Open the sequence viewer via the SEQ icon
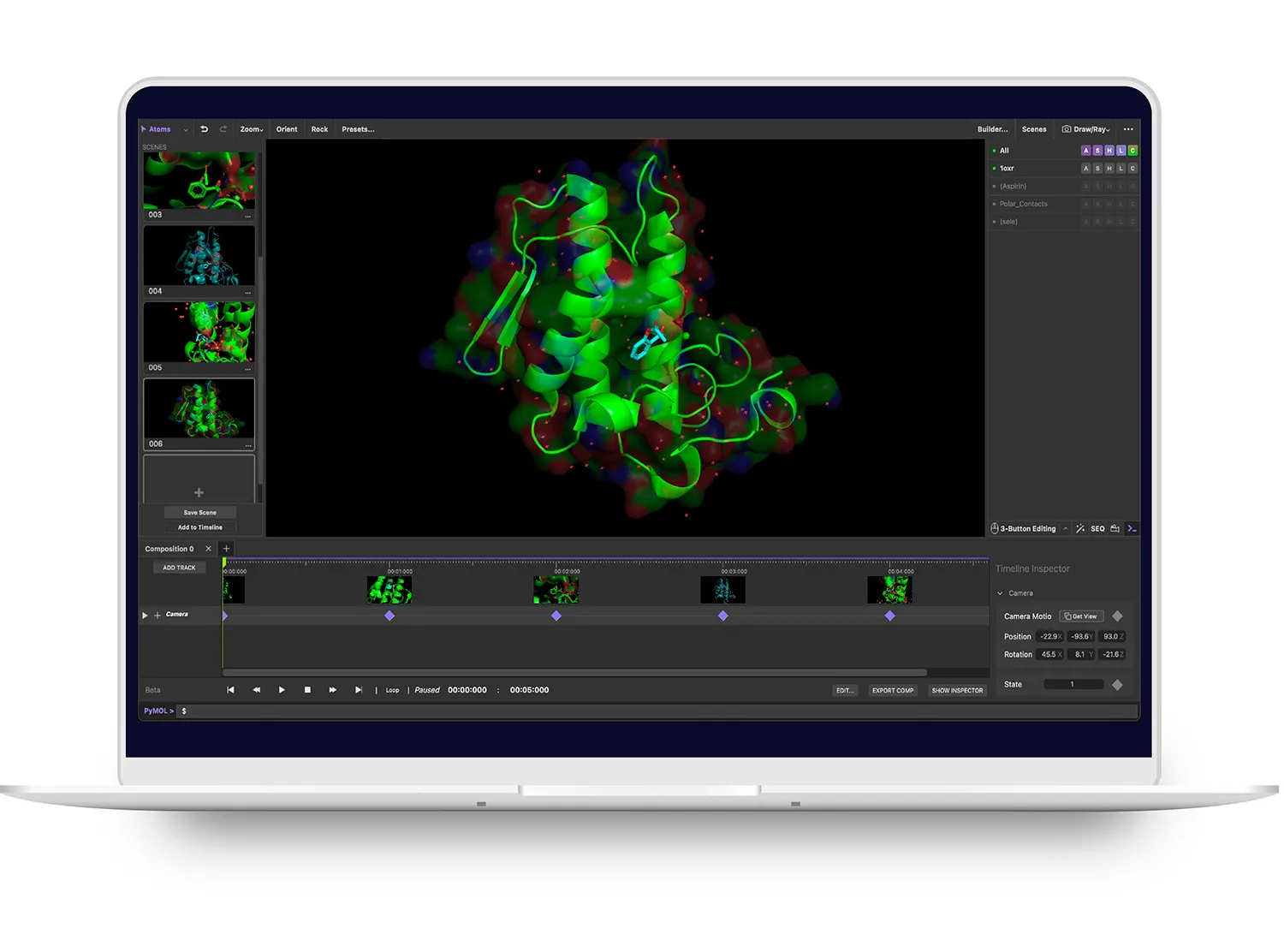Viewport: 1284px width, 952px height. pos(1098,528)
